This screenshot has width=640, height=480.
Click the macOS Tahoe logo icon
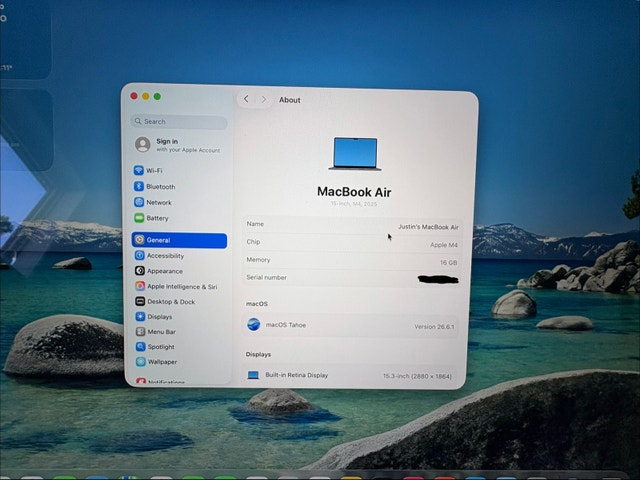click(253, 324)
